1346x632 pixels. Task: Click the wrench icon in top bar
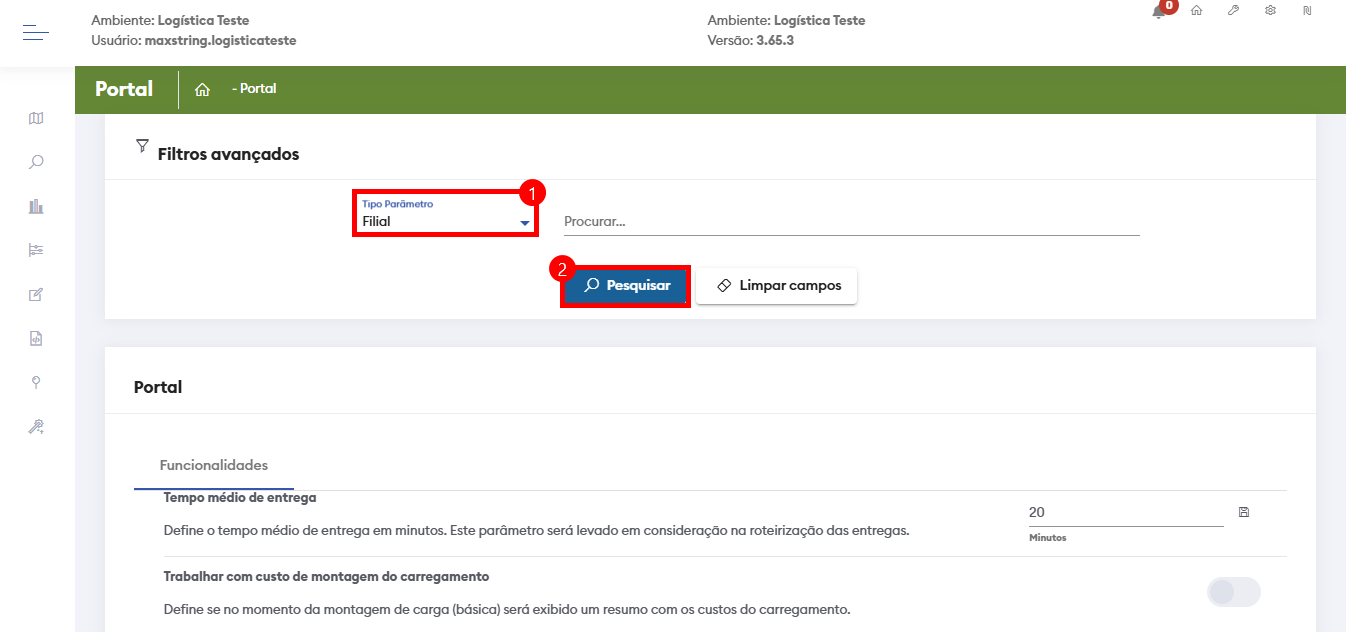(x=1234, y=10)
